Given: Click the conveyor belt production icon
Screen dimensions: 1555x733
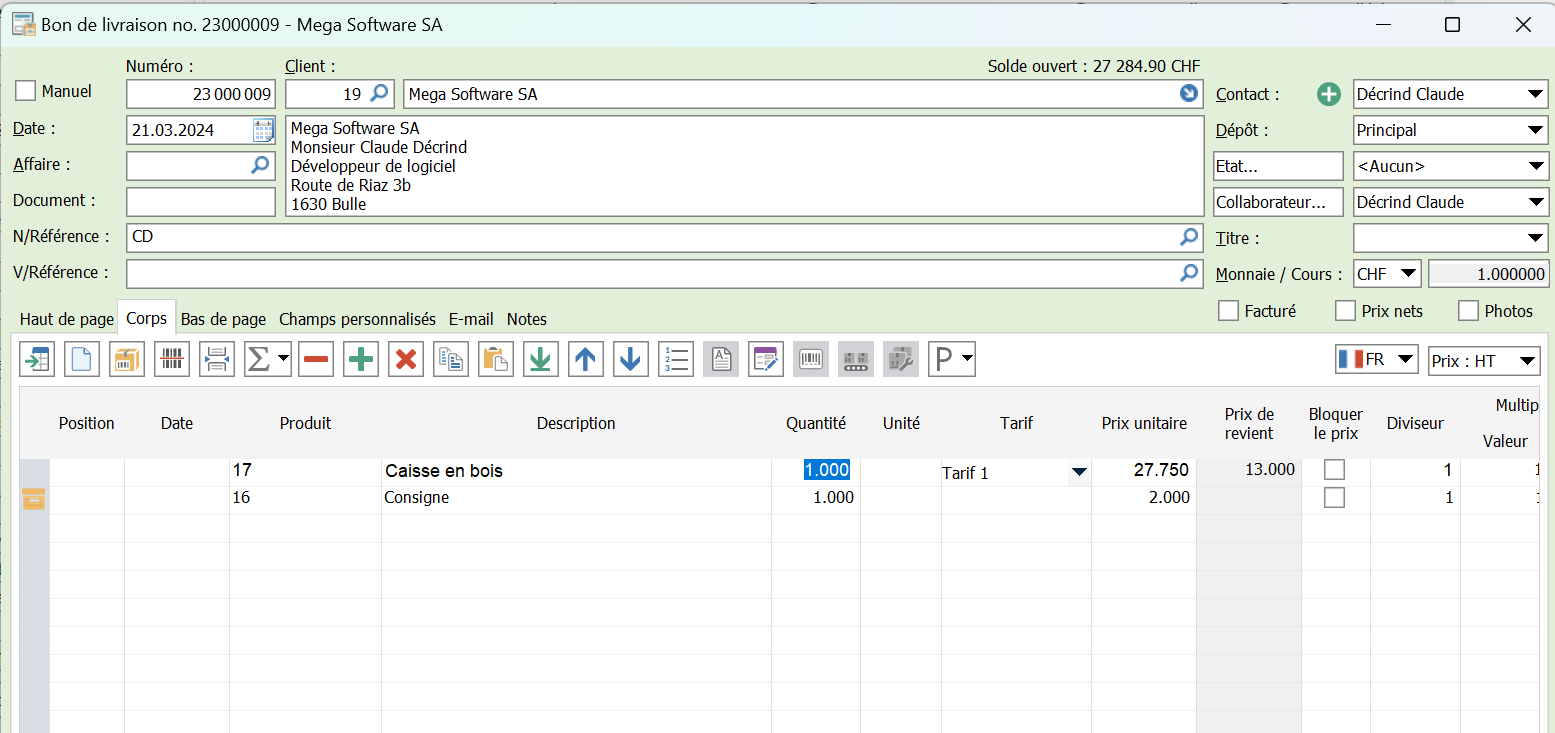Looking at the screenshot, I should (856, 359).
